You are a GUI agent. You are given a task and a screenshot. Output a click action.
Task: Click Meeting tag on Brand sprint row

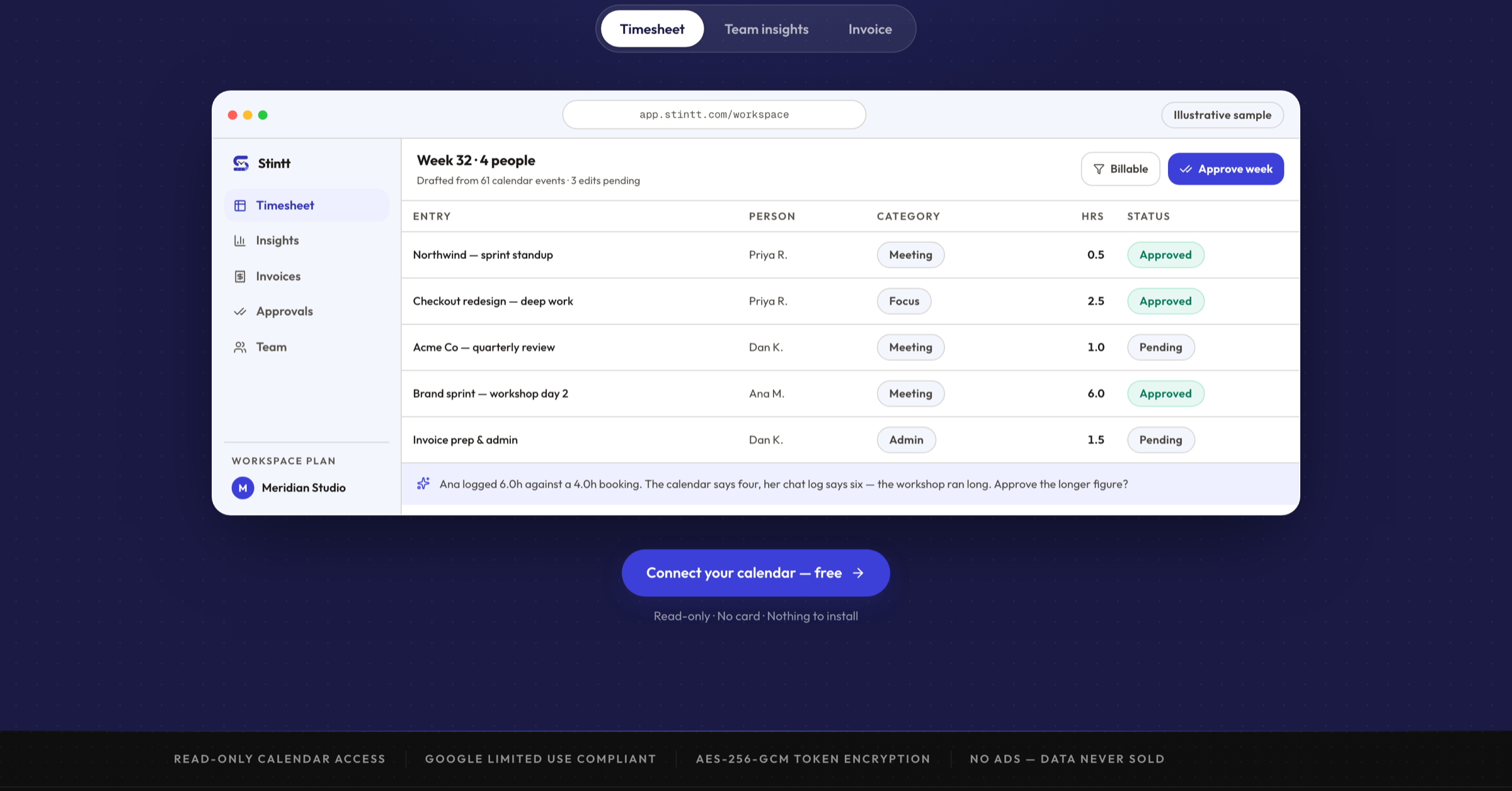[x=910, y=394]
